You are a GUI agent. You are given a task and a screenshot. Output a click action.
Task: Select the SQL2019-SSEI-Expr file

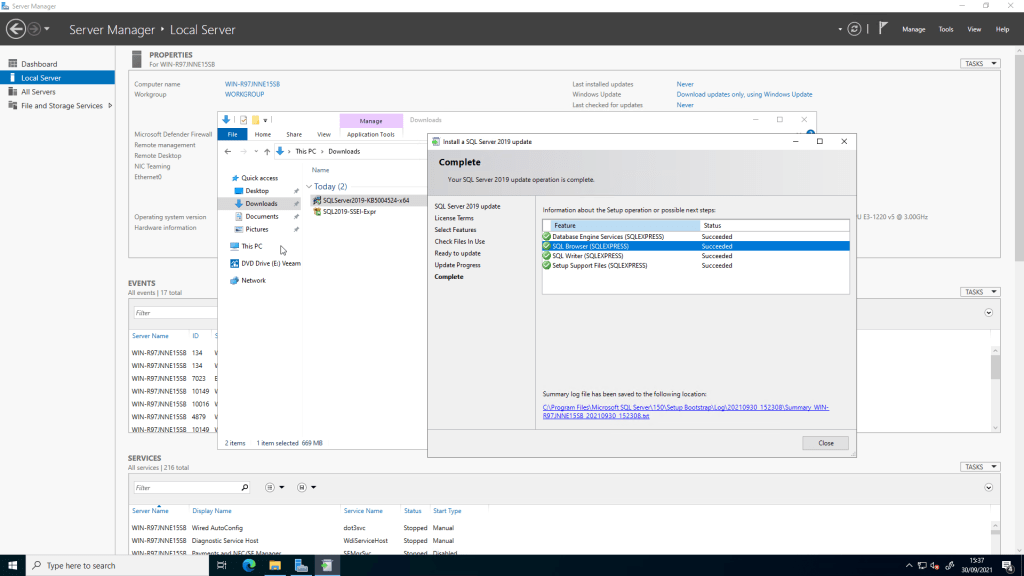[x=349, y=212]
